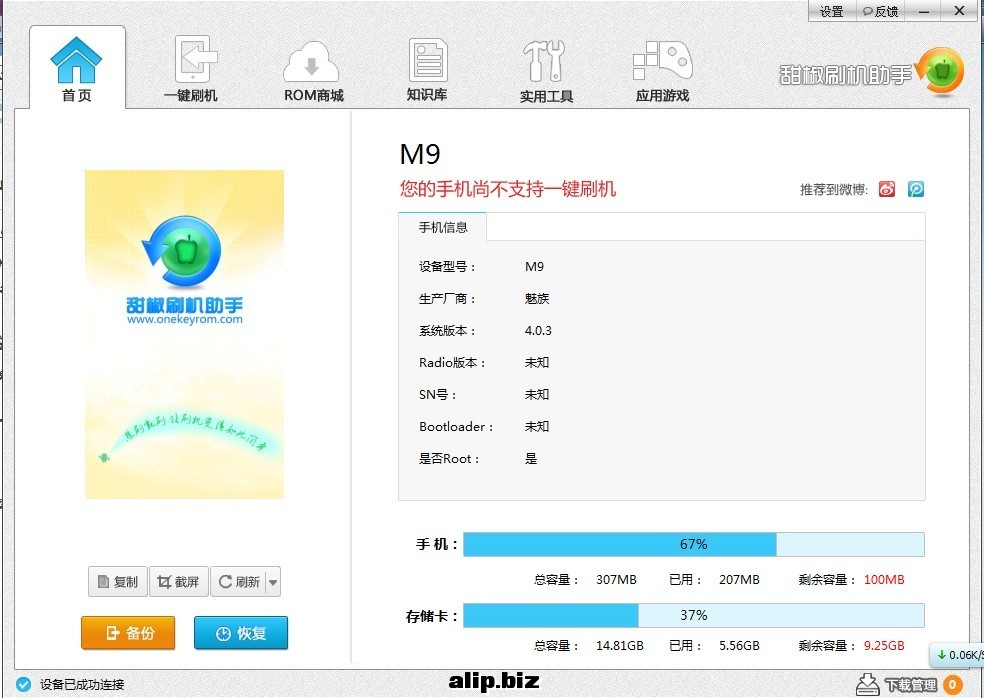Share to Tencent Weibo icon
Viewport: 984px width, 698px height.
click(916, 189)
